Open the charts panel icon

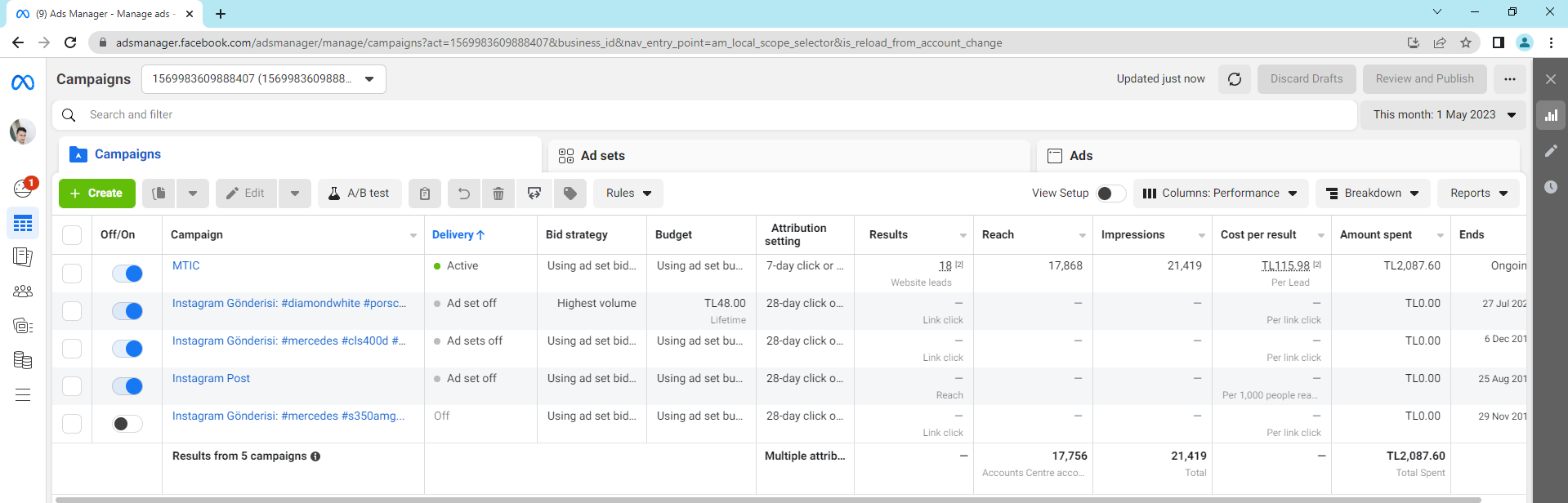point(1551,115)
